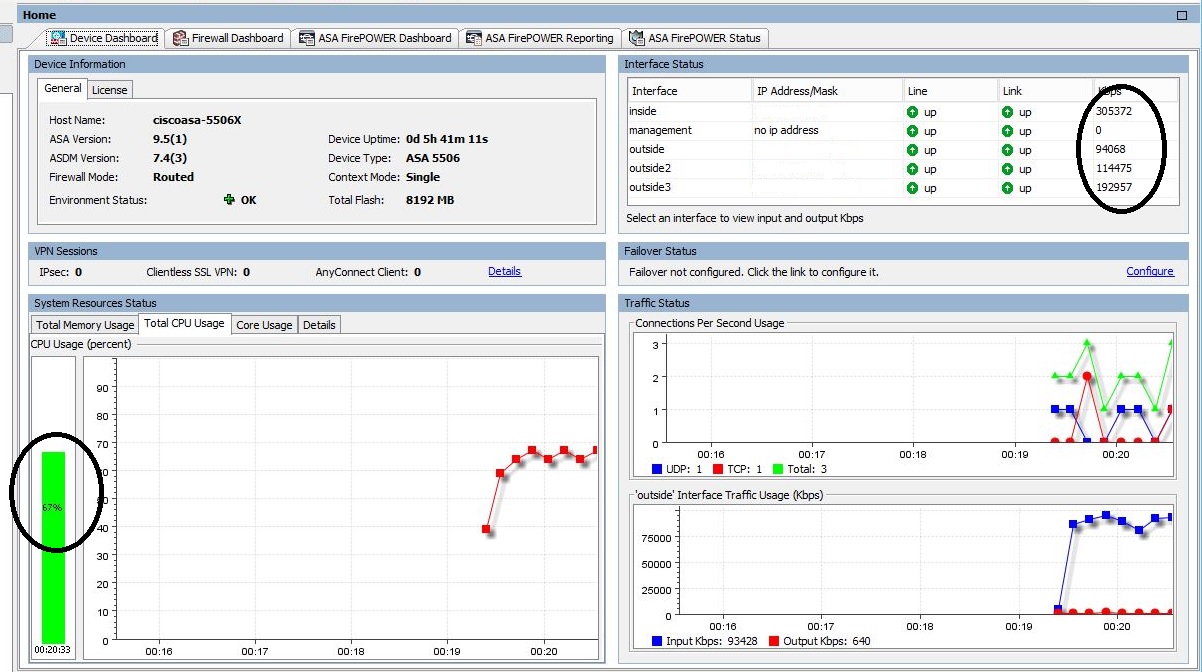Open the ASA FirePOWER Dashboard tab

tap(384, 38)
